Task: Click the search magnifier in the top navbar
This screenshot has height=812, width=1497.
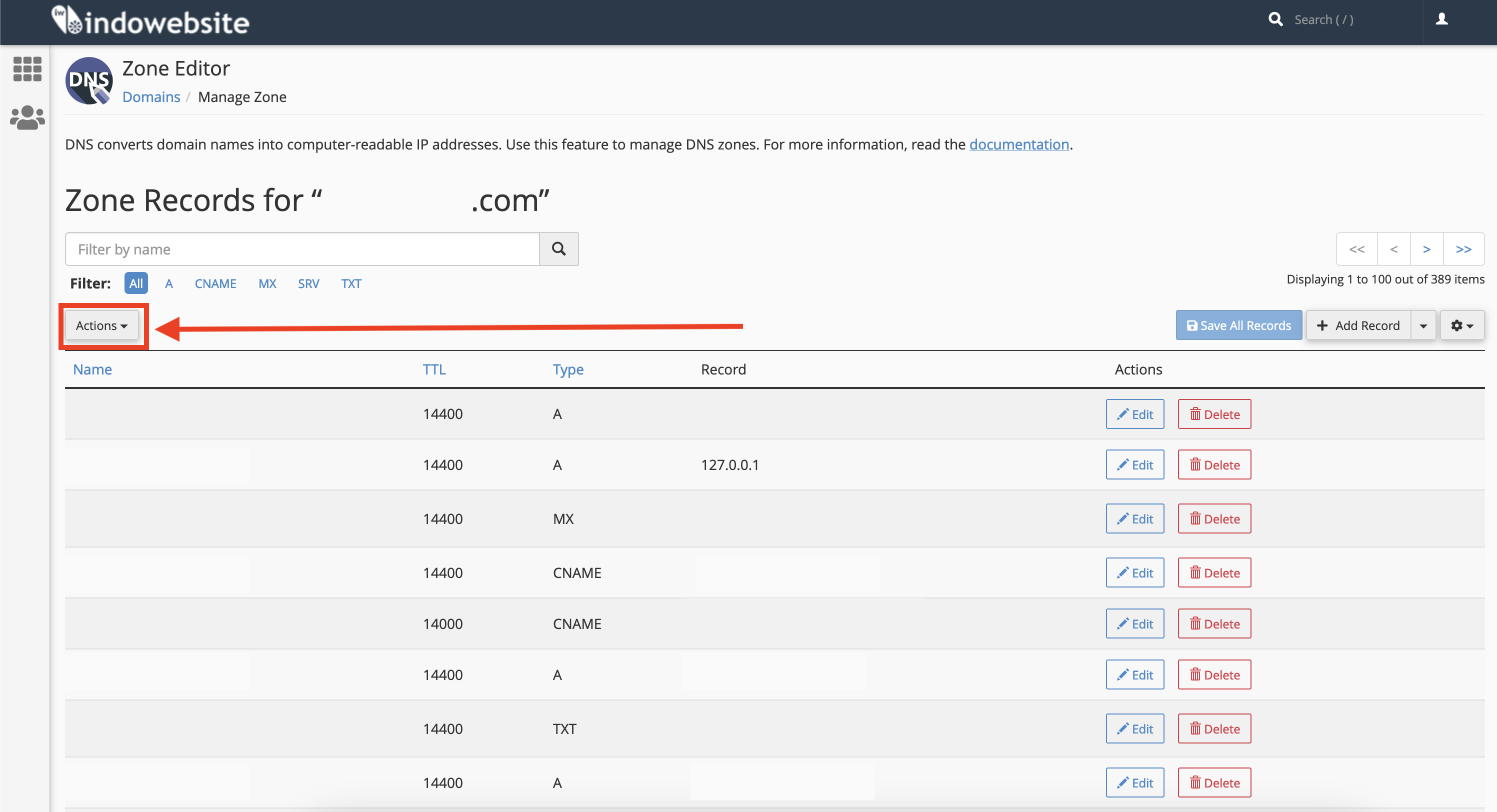Action: [x=1276, y=19]
